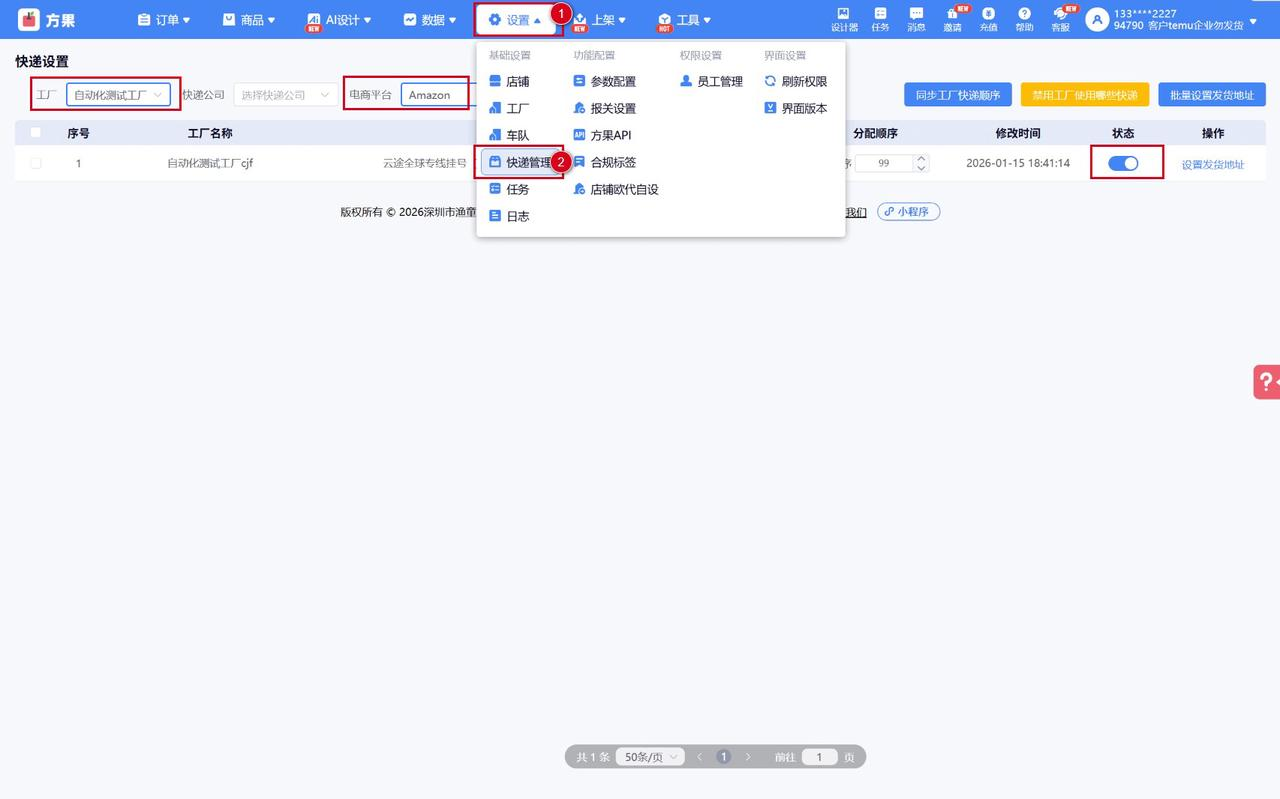Screen dimensions: 1280x799
Task: Click the 任务 icon in settings menu
Action: point(495,189)
